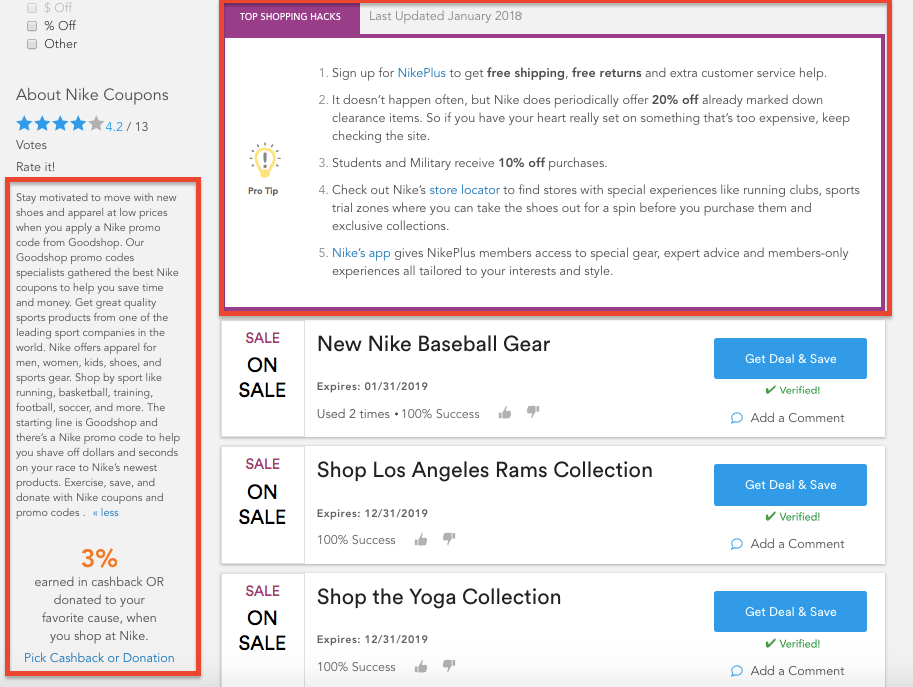Screen dimensions: 913x687
Task: Open the NikePlus link
Action: tap(422, 73)
